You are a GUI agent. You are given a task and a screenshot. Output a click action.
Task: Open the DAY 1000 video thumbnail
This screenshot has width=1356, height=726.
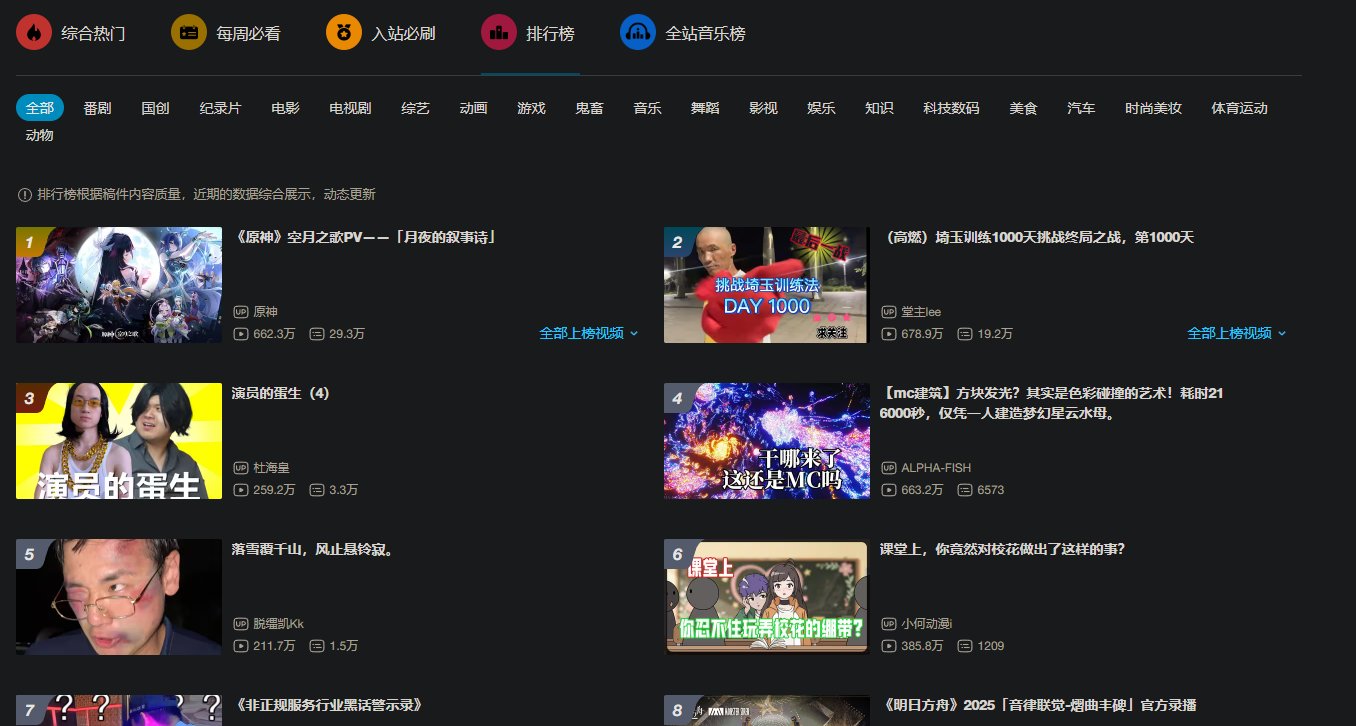767,285
